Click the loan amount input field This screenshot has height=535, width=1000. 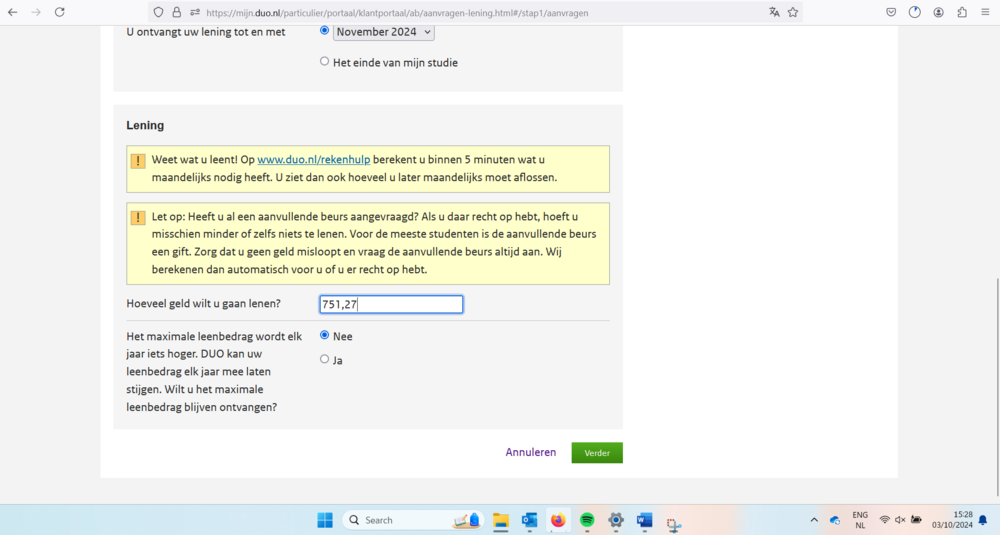[391, 304]
